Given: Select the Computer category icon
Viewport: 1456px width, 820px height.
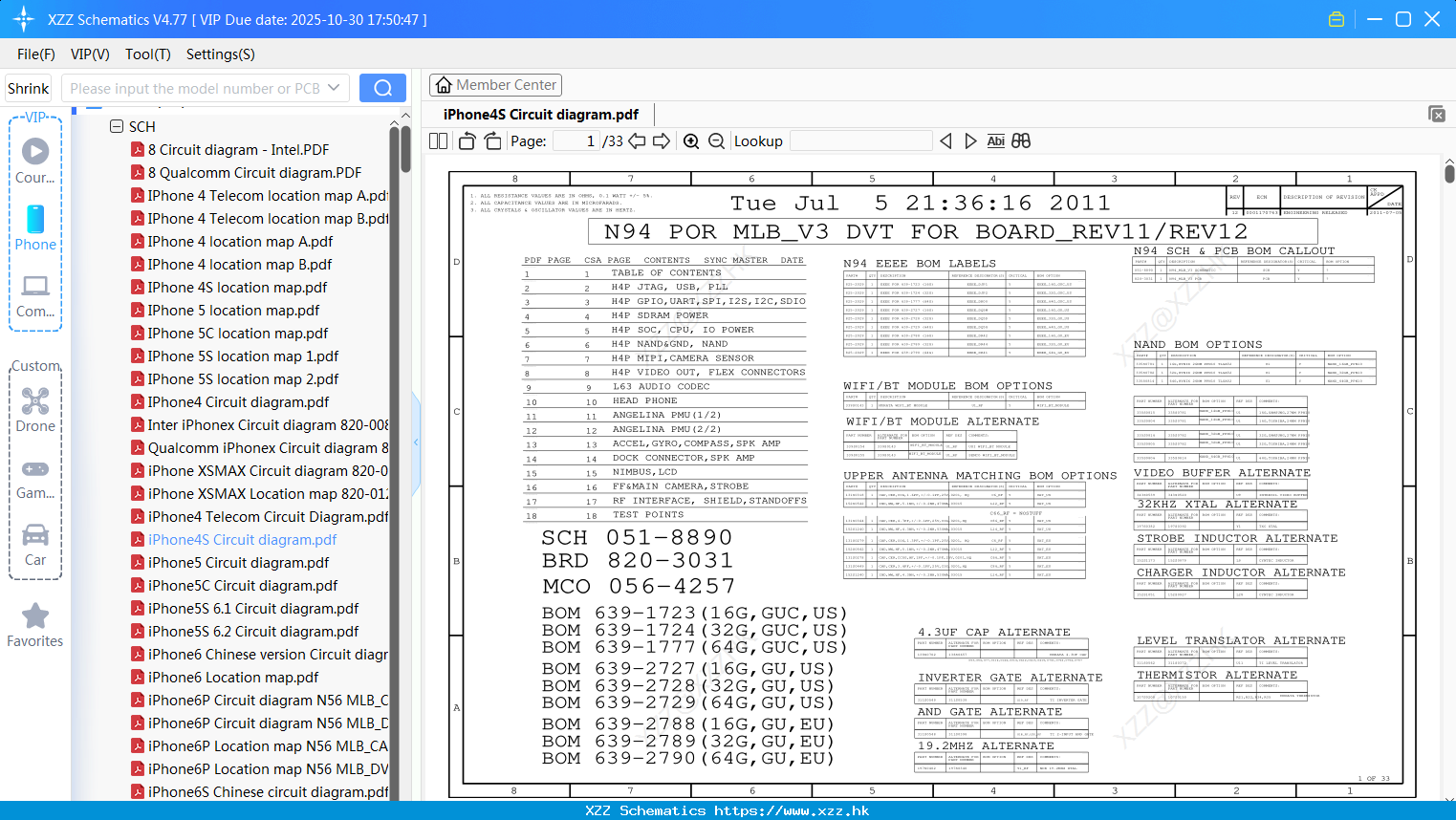Looking at the screenshot, I should coord(35,295).
